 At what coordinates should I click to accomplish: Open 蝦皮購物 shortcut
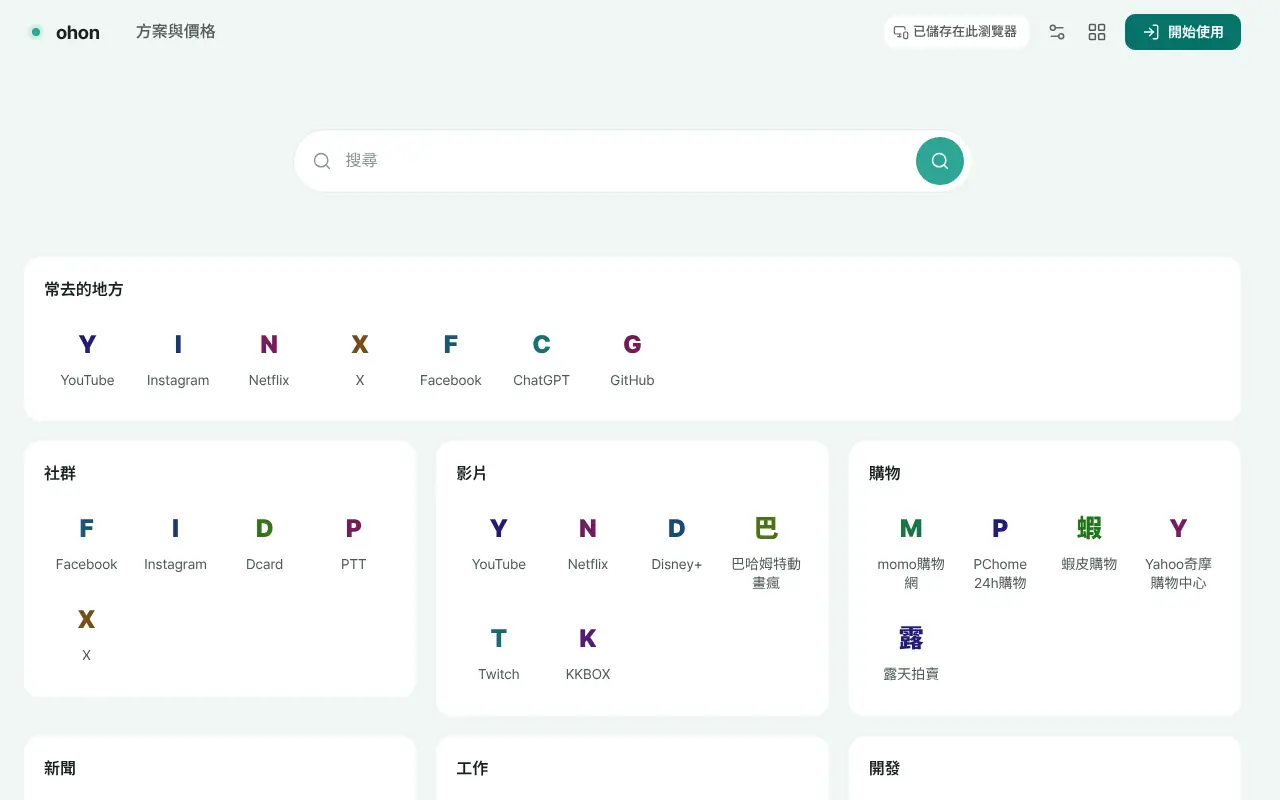1089,544
